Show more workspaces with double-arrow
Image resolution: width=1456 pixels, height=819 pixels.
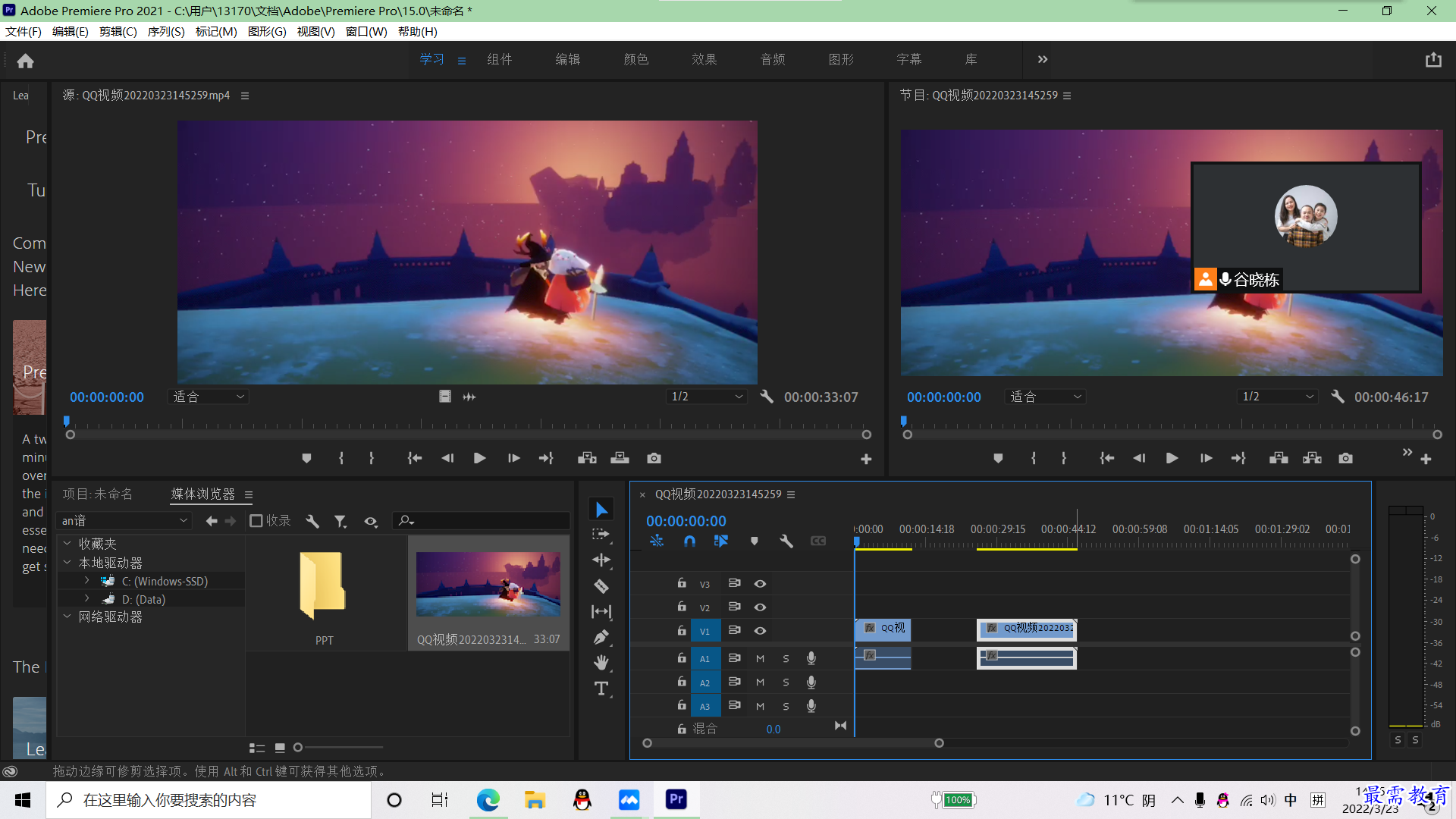click(x=1043, y=59)
